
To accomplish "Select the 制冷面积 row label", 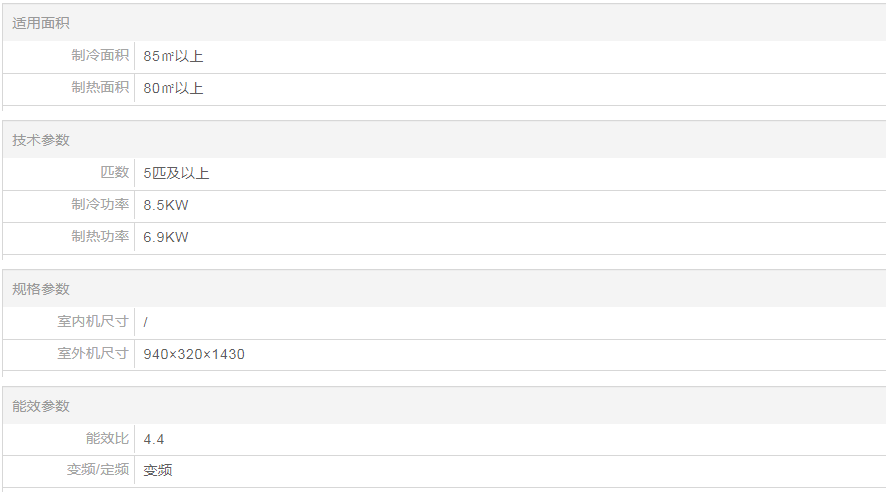I will (100, 56).
